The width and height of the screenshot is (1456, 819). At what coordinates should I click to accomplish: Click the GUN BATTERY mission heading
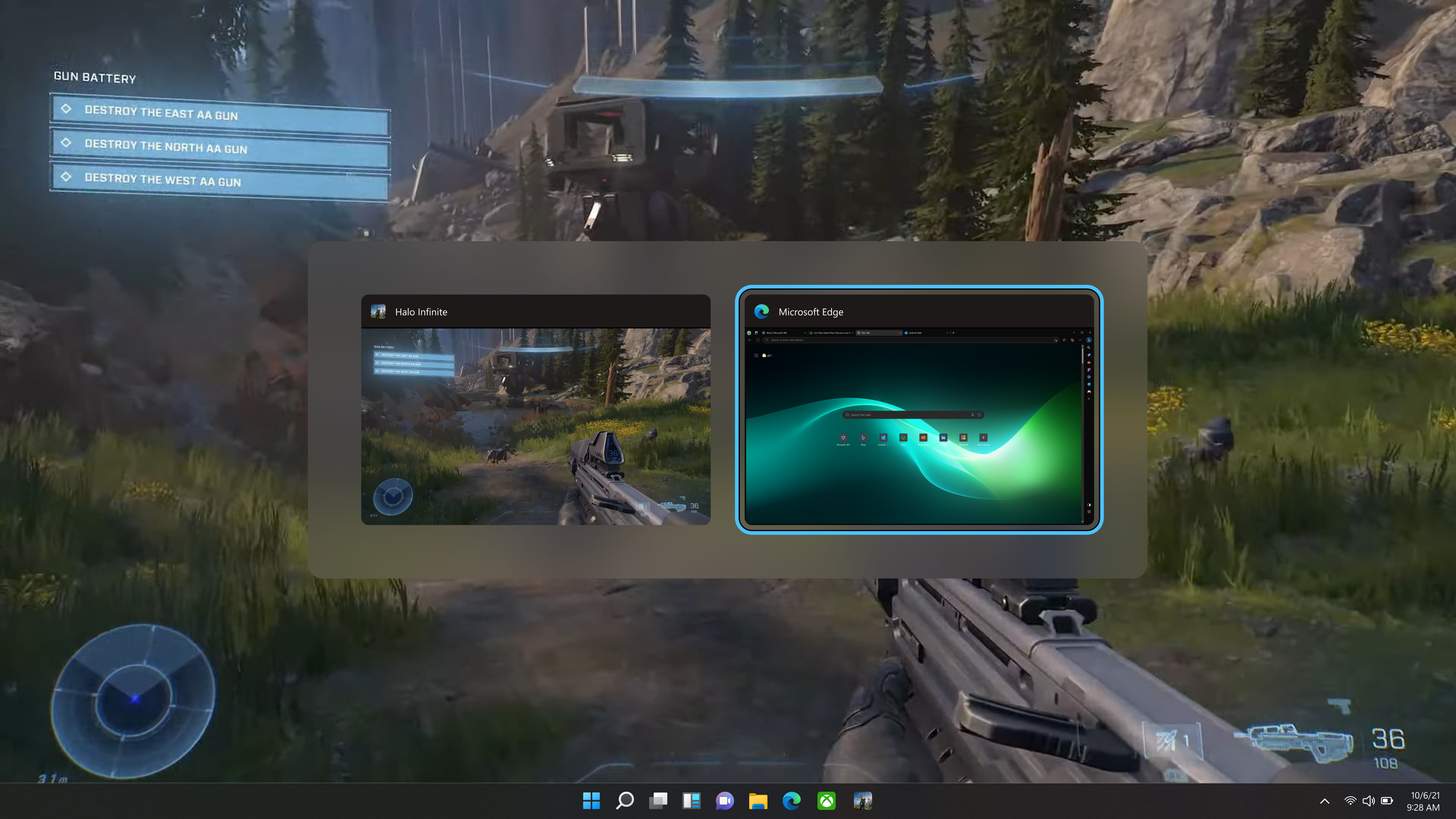tap(95, 77)
